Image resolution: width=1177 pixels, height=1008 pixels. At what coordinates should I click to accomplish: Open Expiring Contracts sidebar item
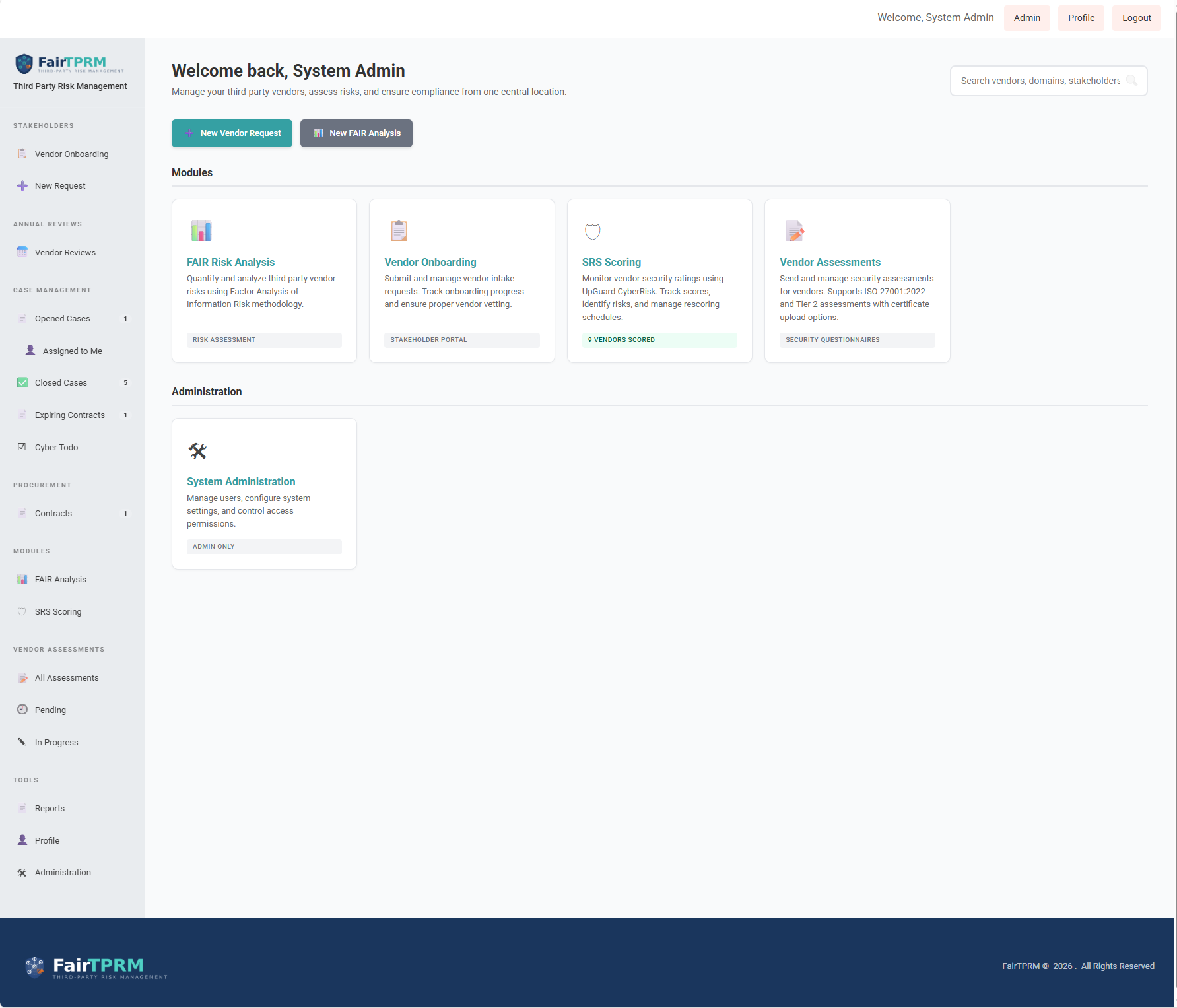click(x=70, y=415)
